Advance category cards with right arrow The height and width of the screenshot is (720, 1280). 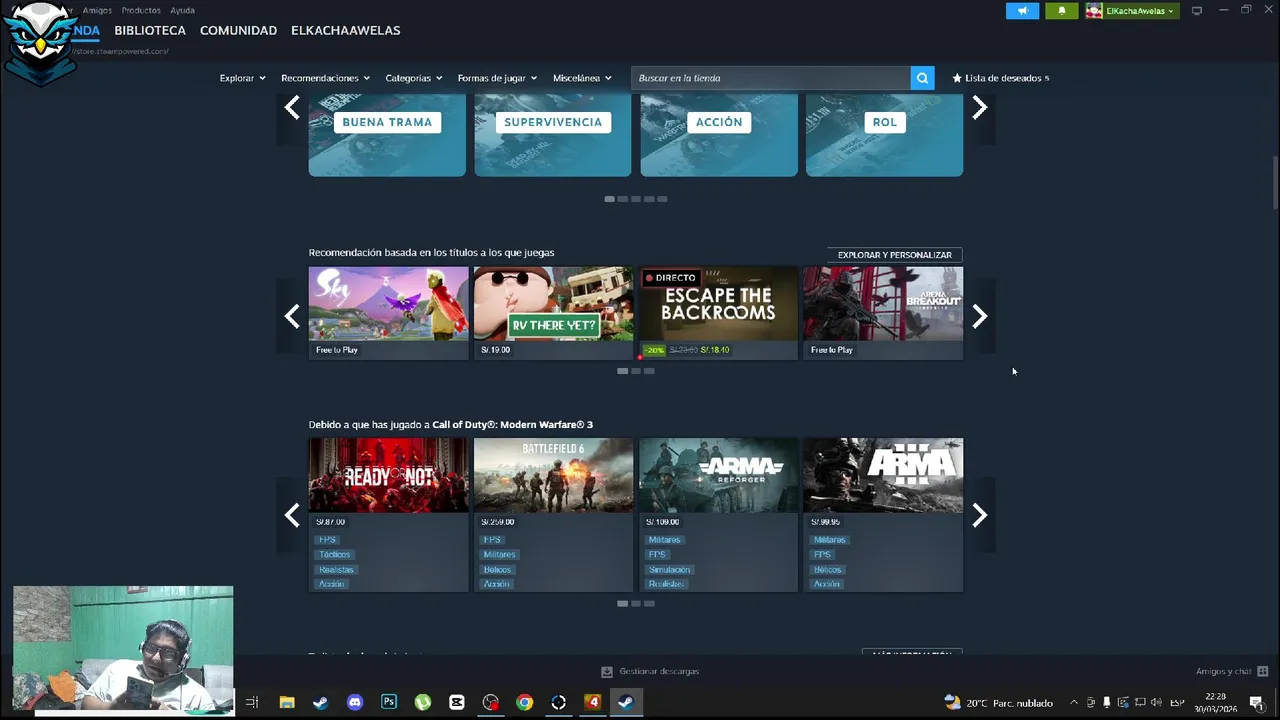[980, 107]
